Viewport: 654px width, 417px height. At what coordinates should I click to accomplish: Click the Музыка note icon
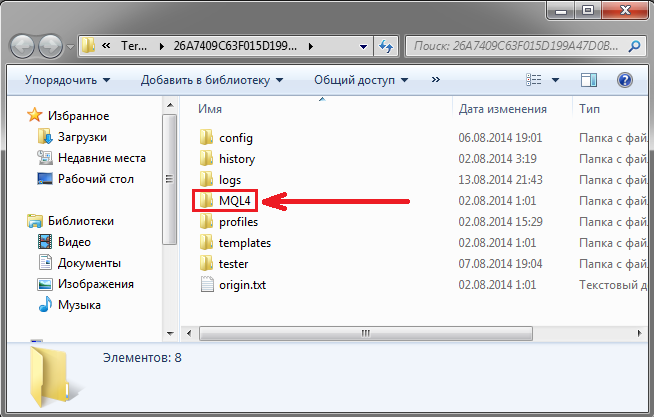click(45, 304)
